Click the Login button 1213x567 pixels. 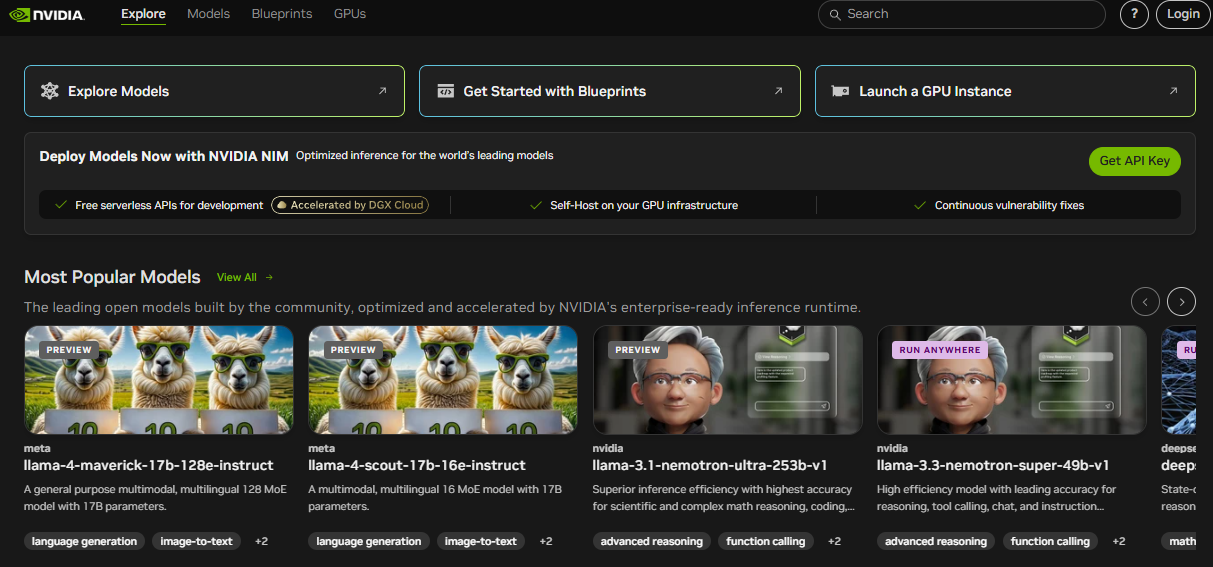pyautogui.click(x=1183, y=14)
